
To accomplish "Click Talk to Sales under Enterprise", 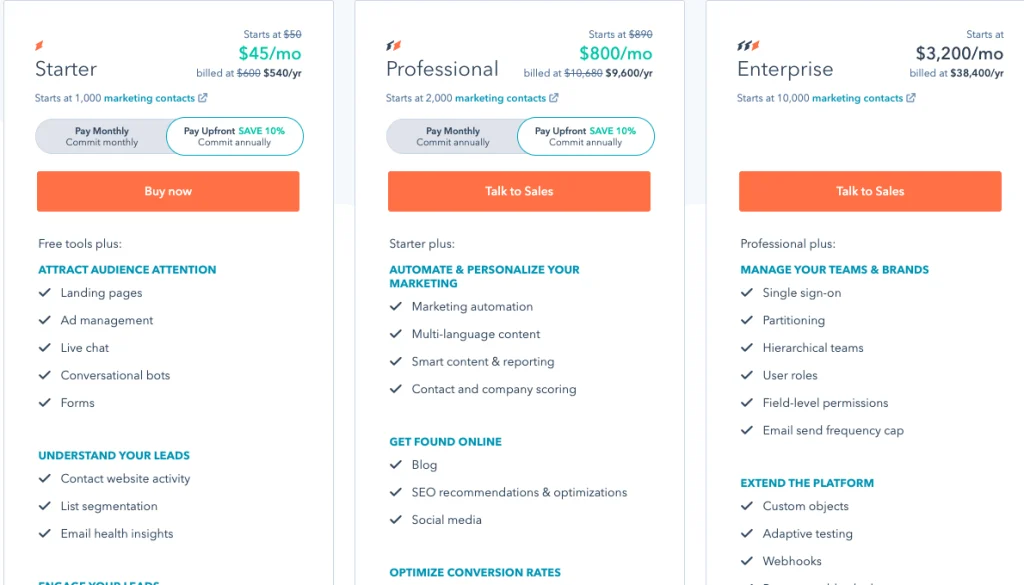I will pyautogui.click(x=870, y=191).
